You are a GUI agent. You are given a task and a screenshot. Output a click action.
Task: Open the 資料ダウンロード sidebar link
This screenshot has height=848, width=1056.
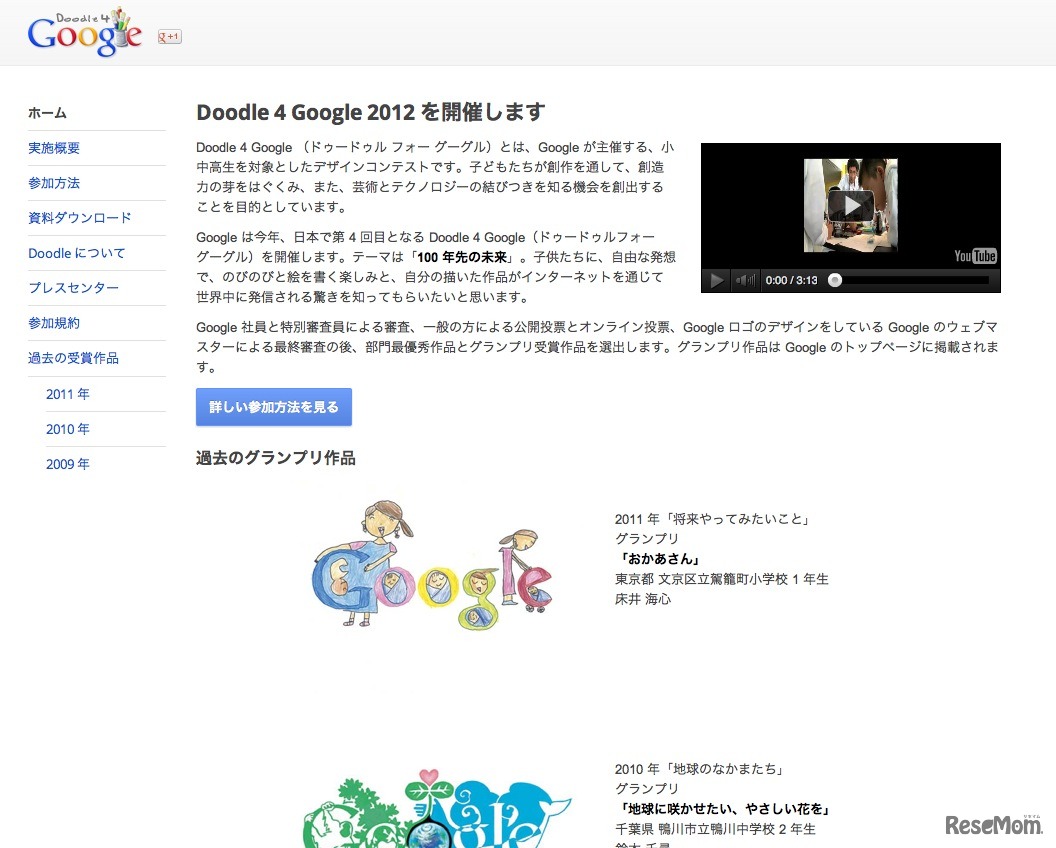[79, 218]
